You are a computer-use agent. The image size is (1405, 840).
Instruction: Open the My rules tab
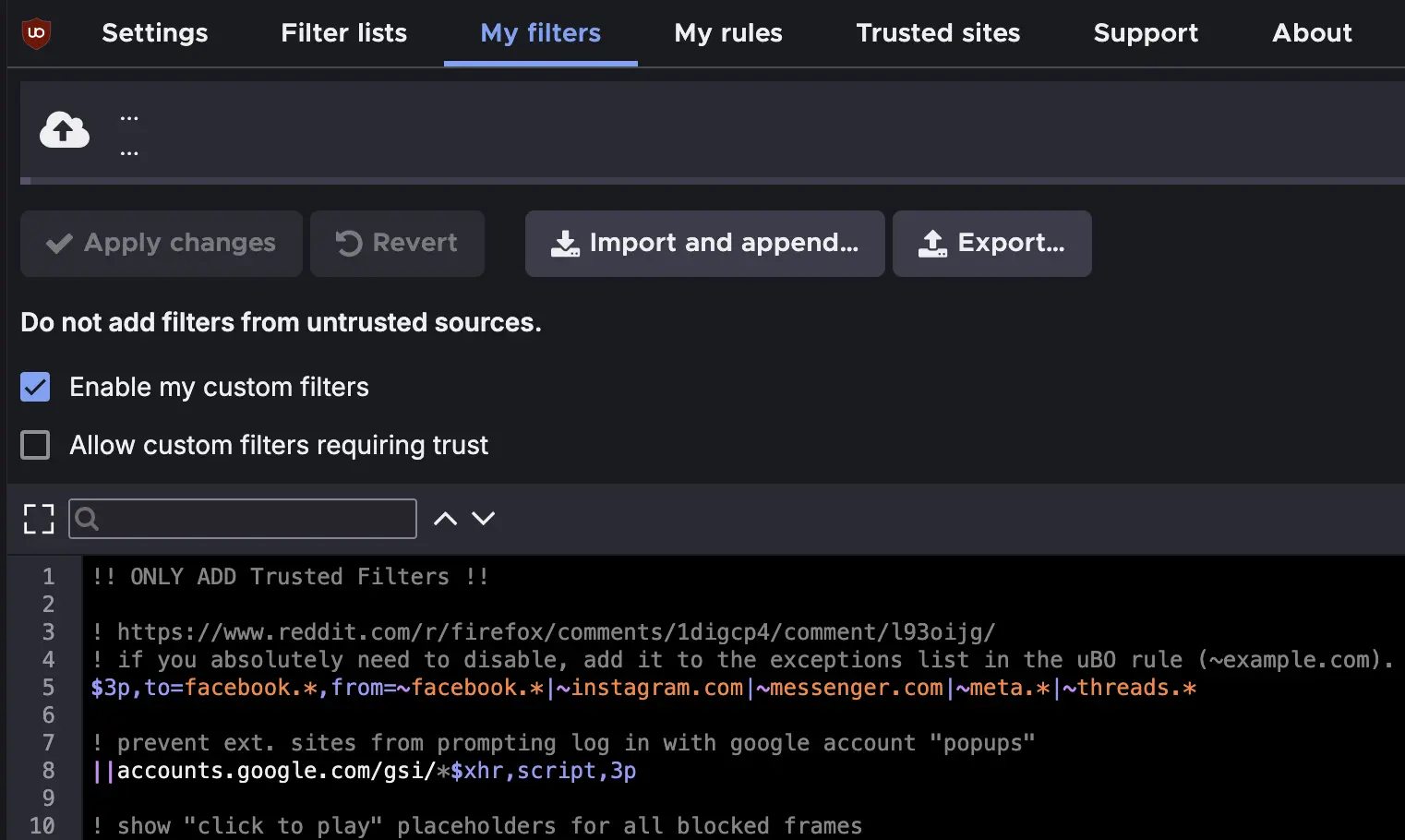728,33
